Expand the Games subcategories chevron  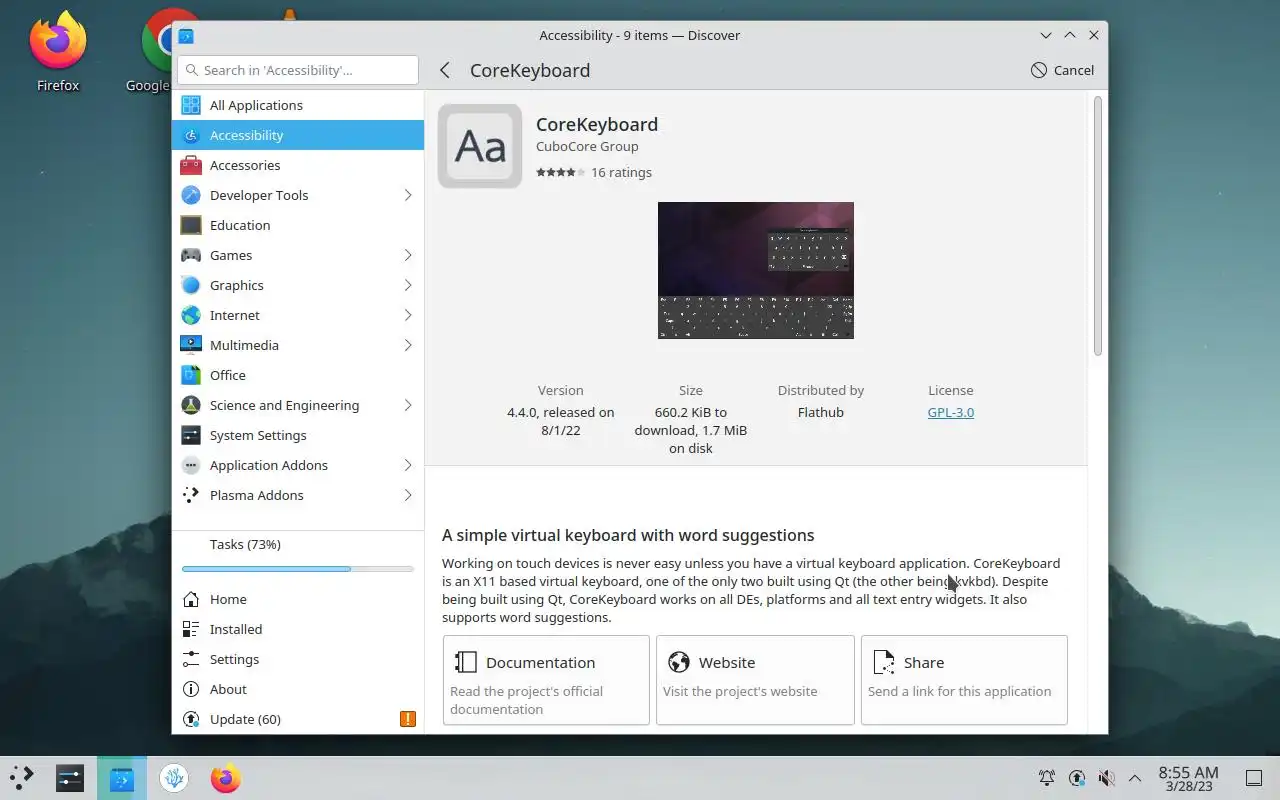click(408, 255)
